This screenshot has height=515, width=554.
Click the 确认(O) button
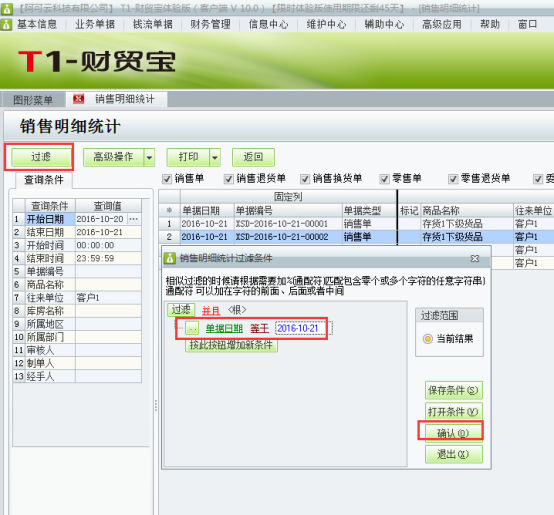[x=454, y=433]
